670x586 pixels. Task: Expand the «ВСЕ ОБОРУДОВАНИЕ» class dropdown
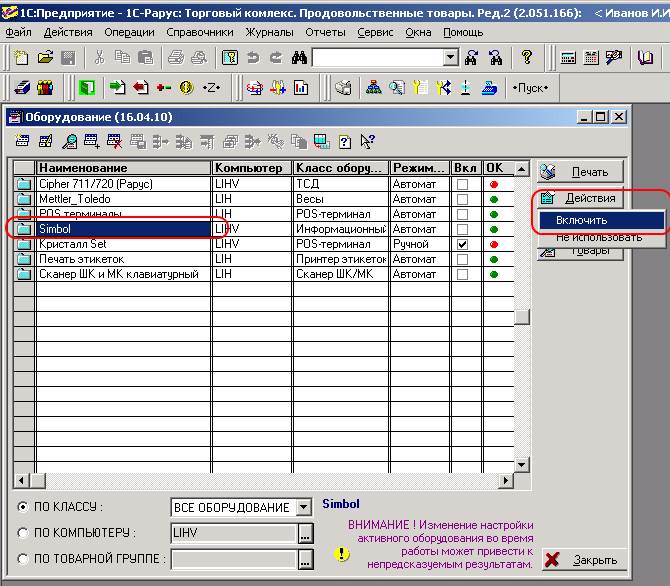(x=304, y=507)
